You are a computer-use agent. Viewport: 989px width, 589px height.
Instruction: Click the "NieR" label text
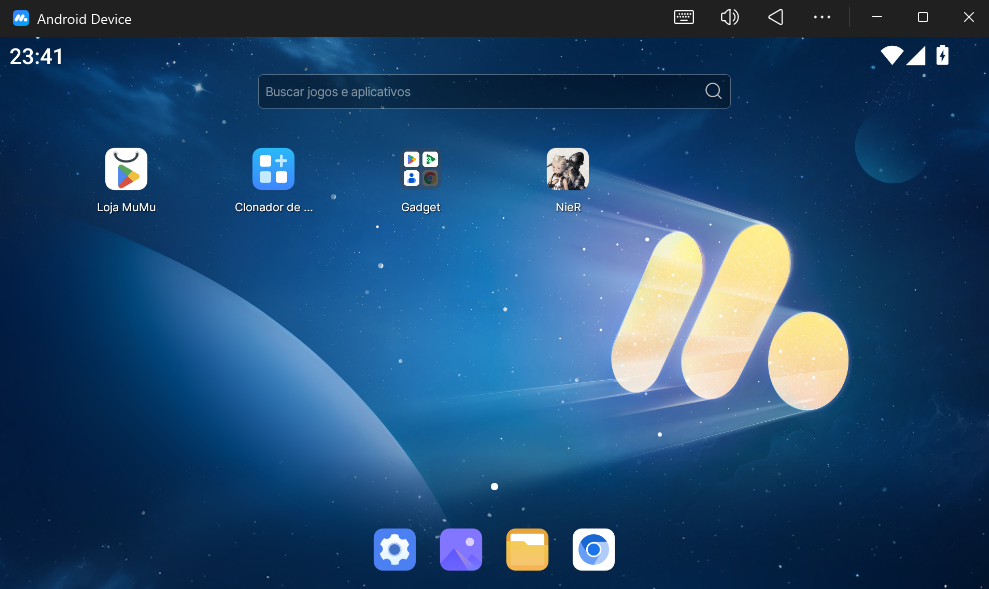click(568, 207)
